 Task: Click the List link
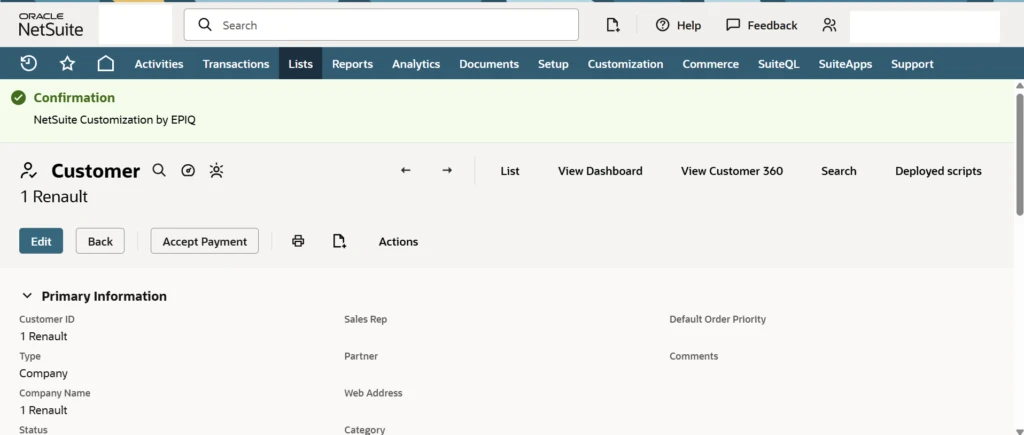click(x=510, y=171)
